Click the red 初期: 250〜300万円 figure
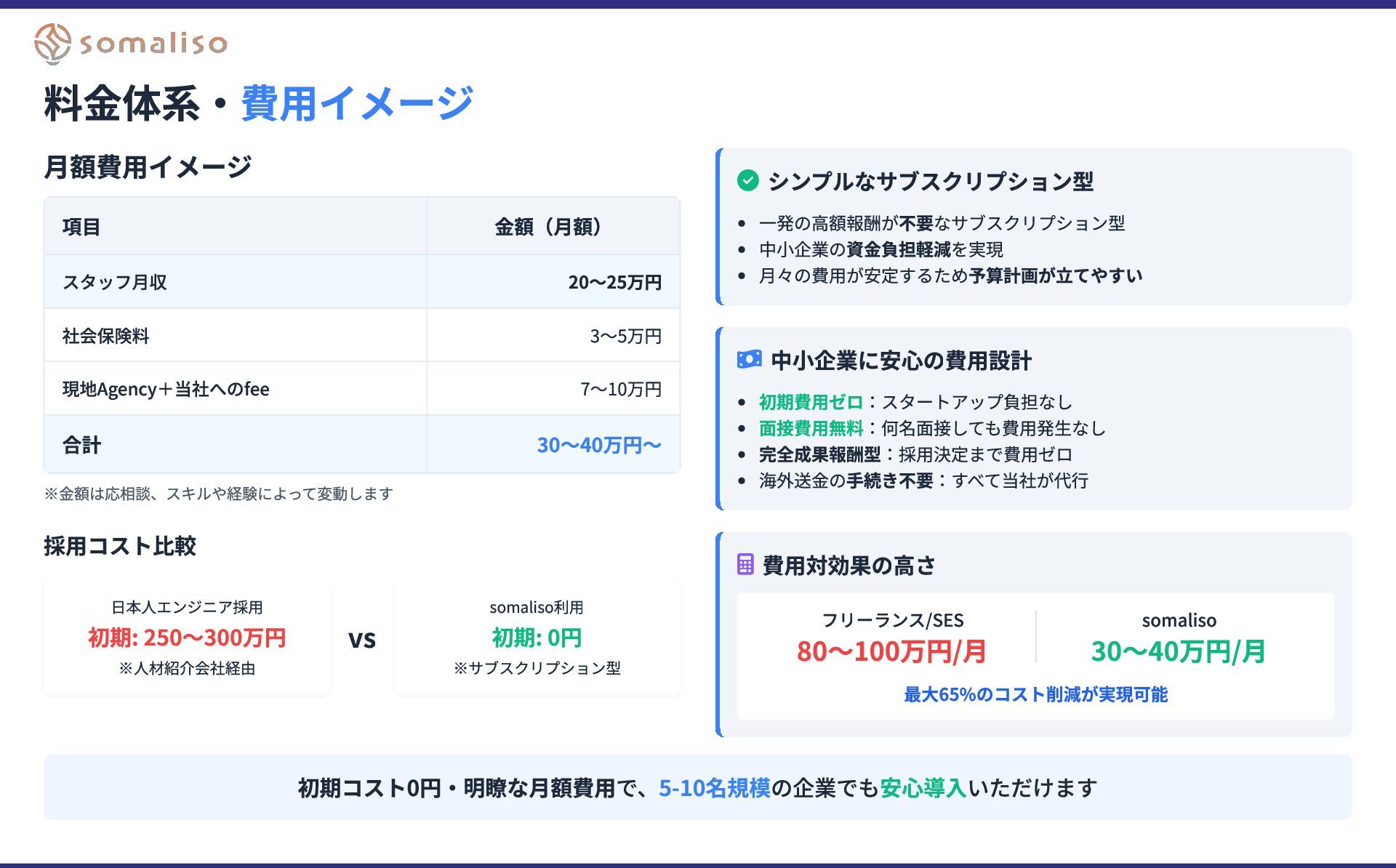This screenshot has width=1396, height=868. [187, 638]
